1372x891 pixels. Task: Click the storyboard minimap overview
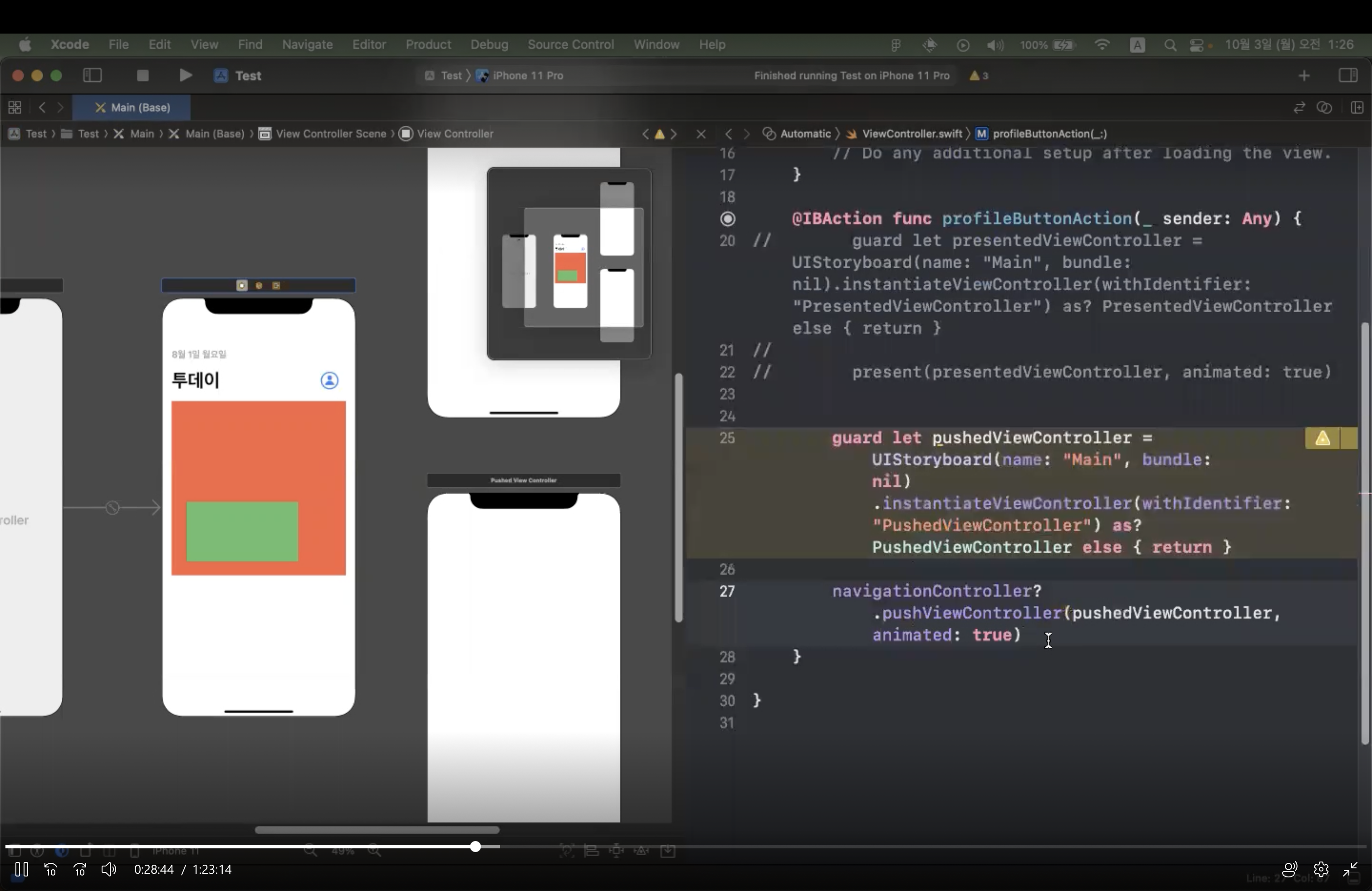[x=569, y=264]
